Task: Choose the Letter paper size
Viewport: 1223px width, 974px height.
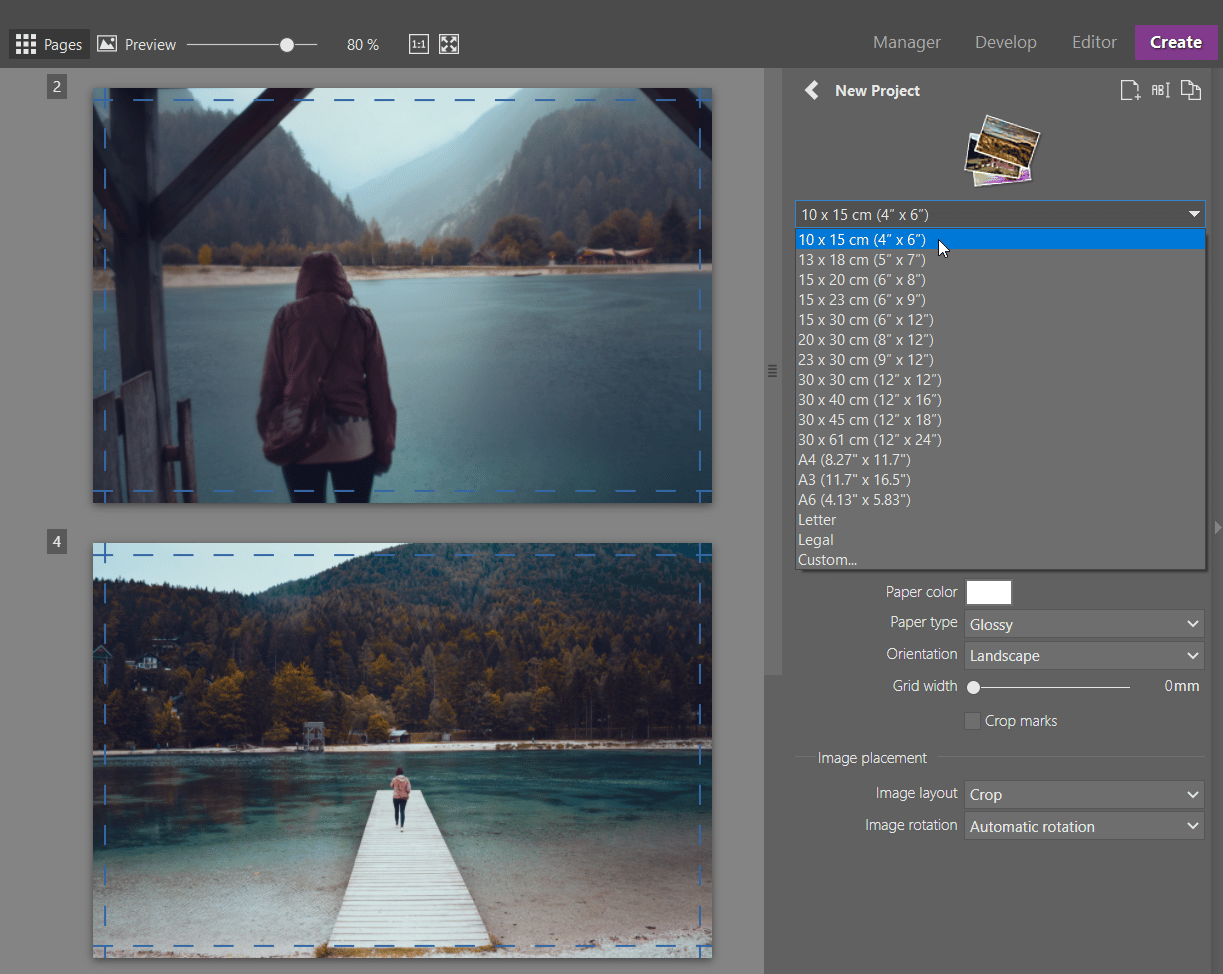Action: tap(1000, 520)
